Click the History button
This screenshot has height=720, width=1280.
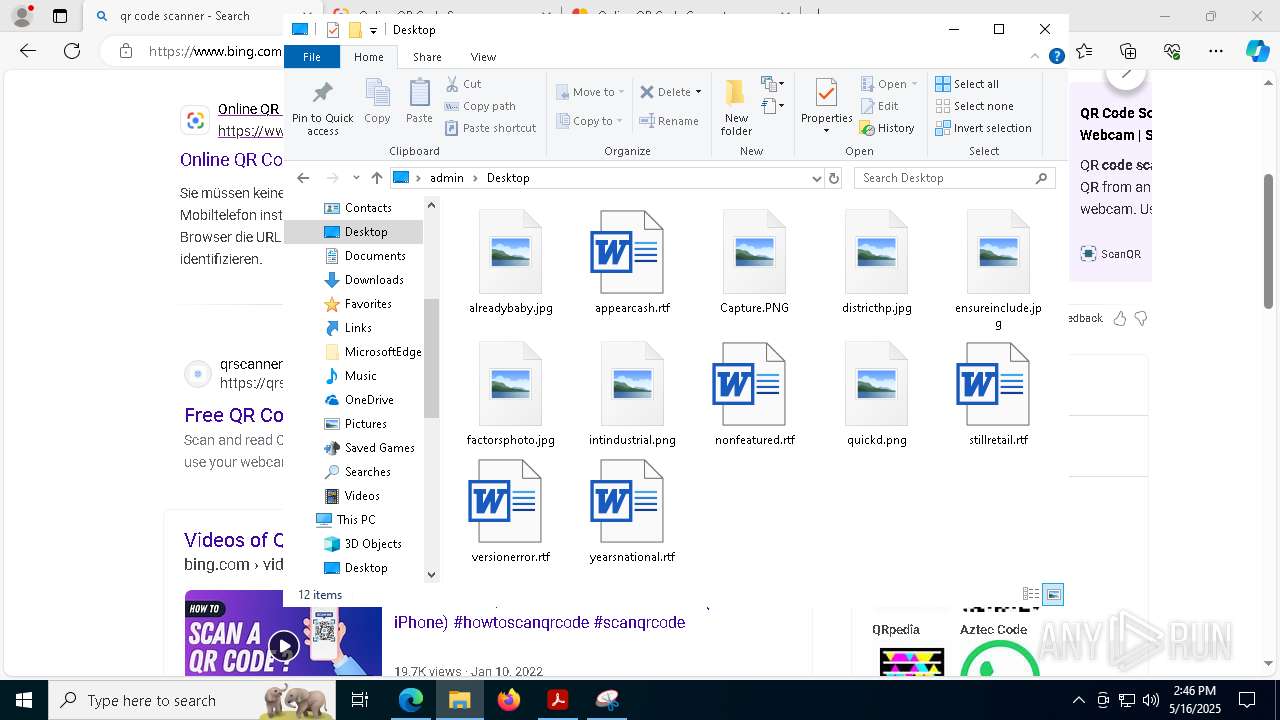pos(886,128)
